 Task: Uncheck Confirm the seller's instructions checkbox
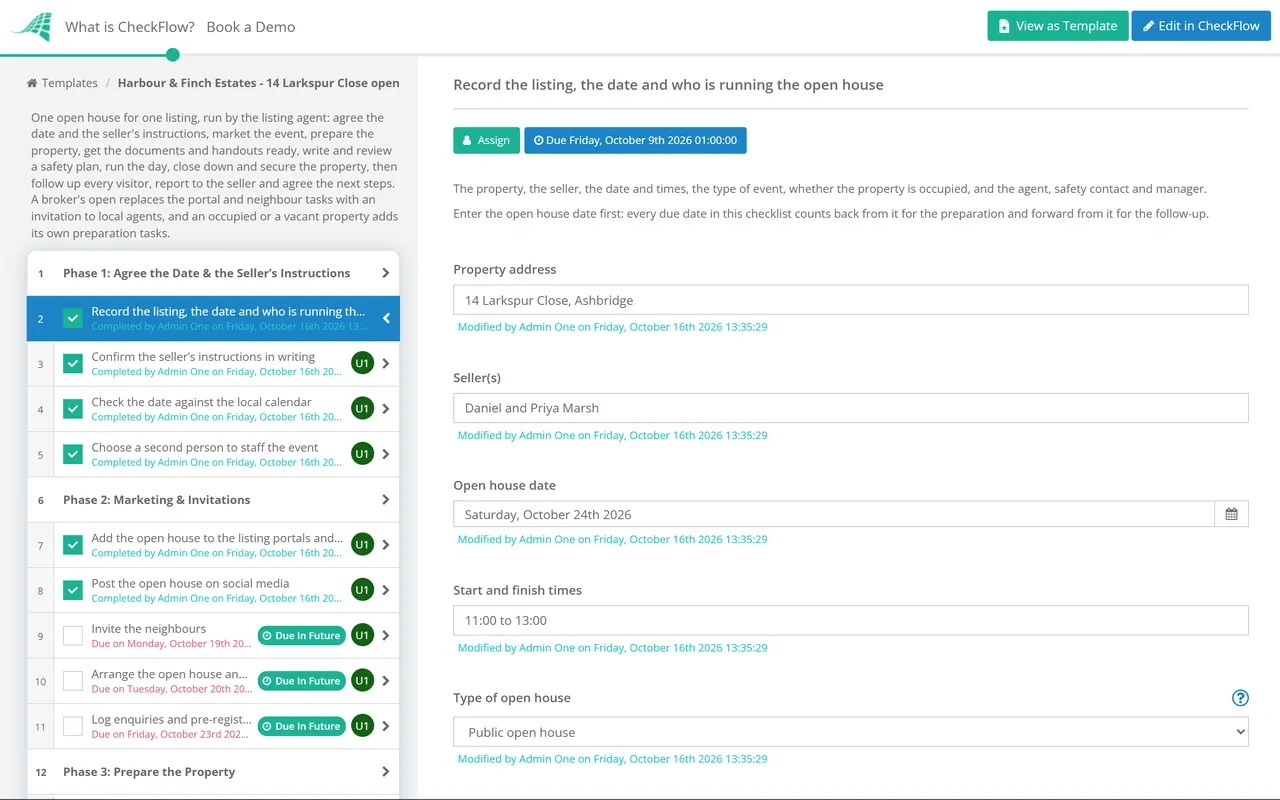(73, 363)
